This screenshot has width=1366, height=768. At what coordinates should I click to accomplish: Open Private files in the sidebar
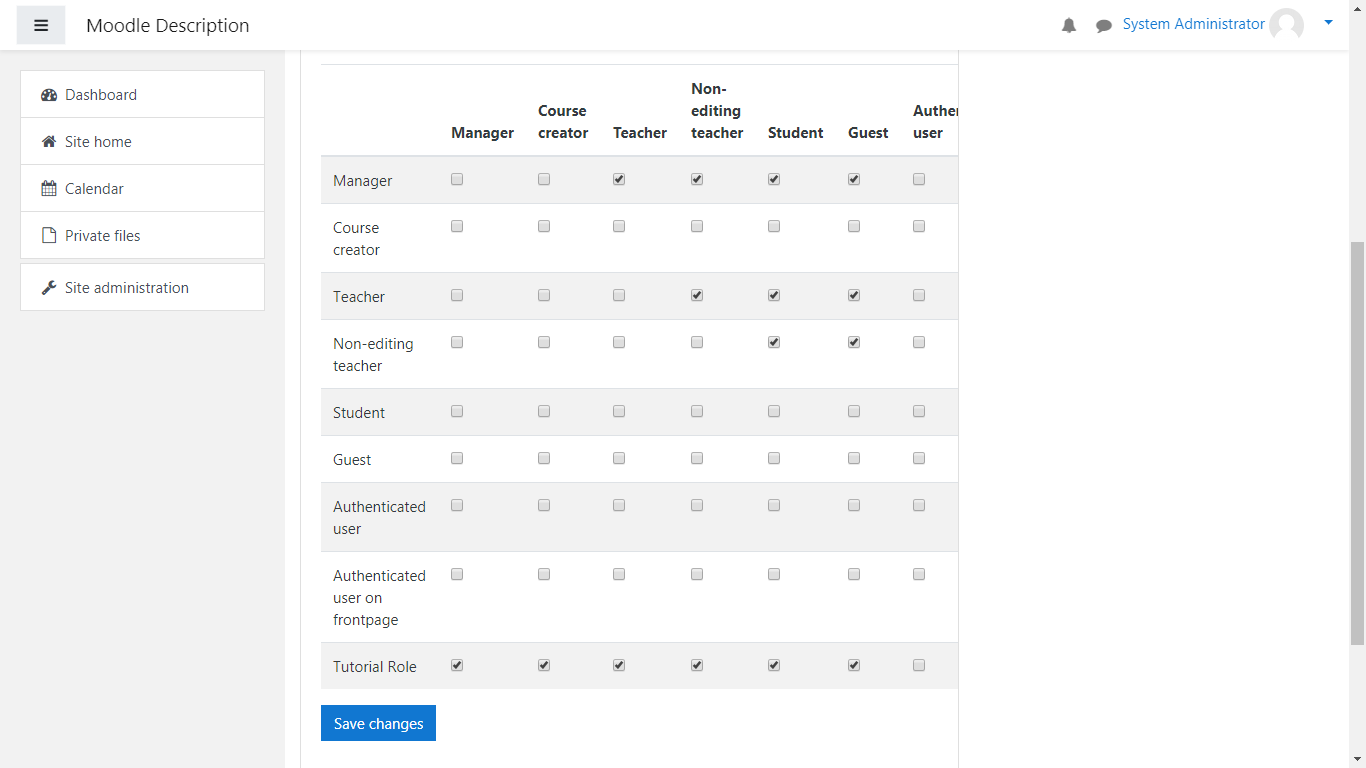click(103, 236)
